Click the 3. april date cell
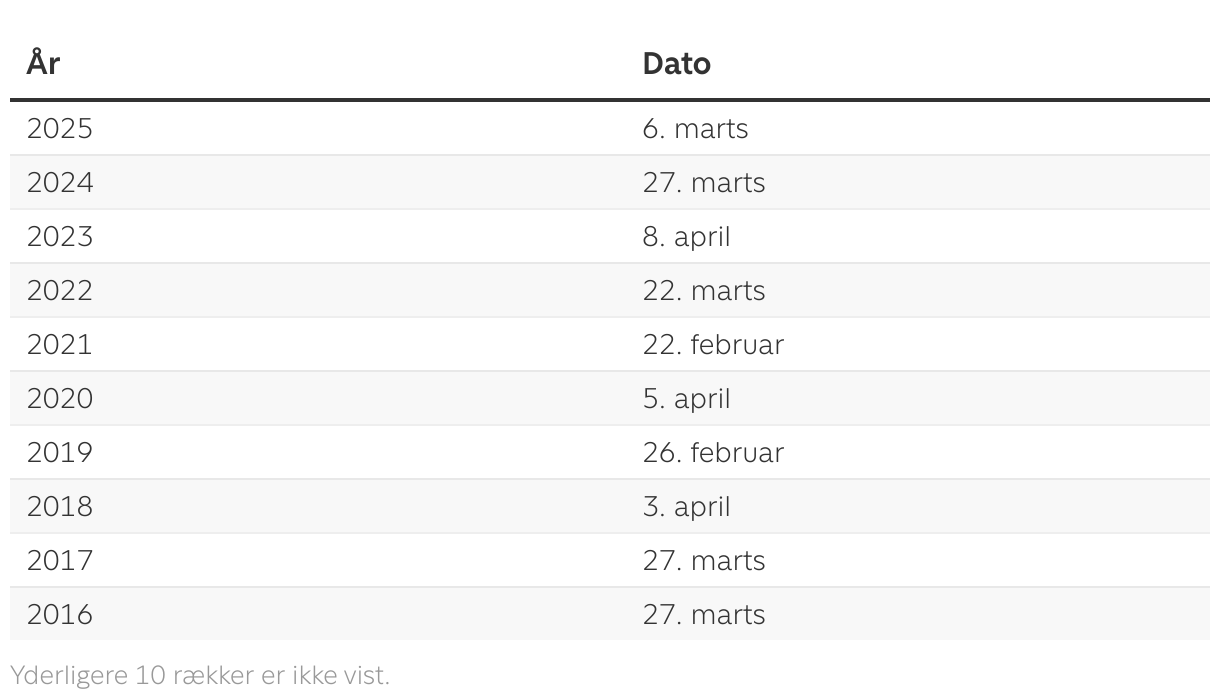Viewport: 1220px width, 700px height. click(686, 507)
